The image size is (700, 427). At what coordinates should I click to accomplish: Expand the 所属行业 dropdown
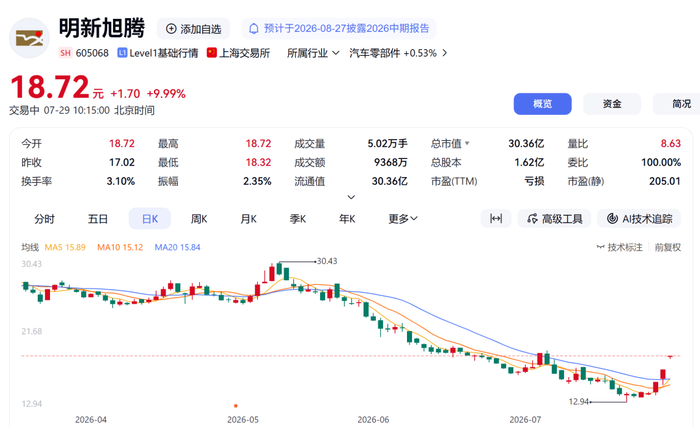click(313, 53)
